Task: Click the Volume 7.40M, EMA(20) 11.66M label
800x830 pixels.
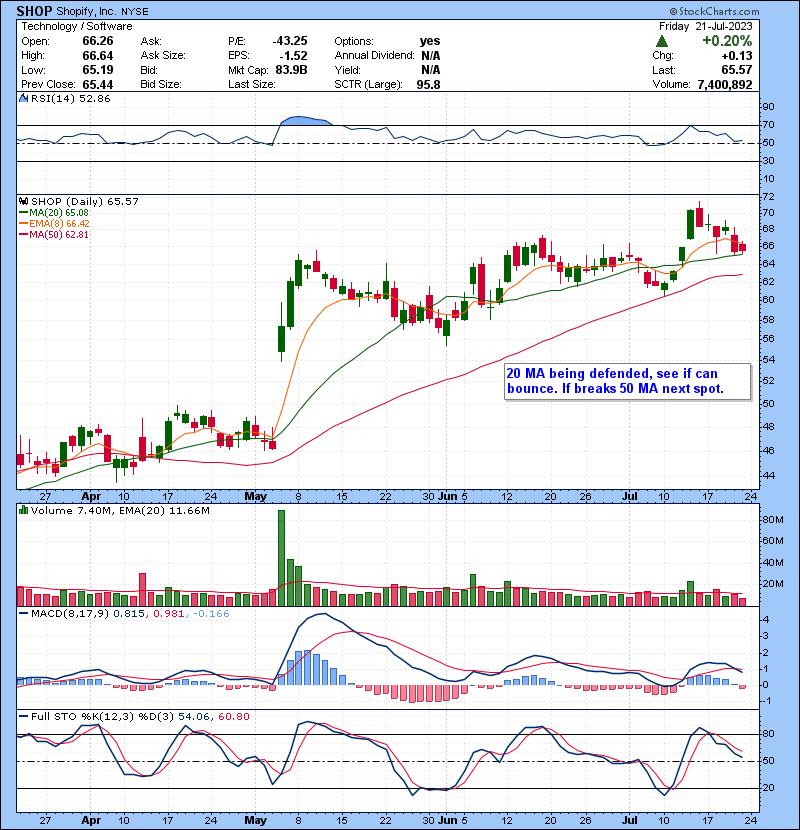Action: [120, 510]
